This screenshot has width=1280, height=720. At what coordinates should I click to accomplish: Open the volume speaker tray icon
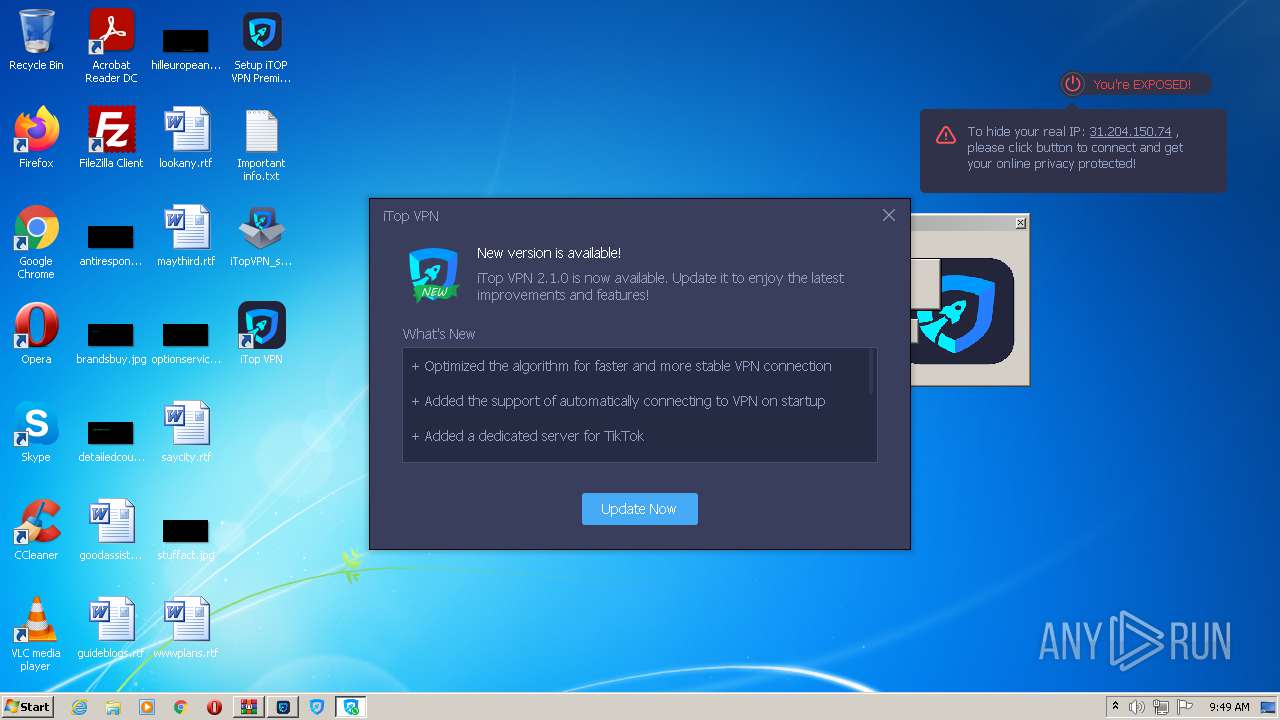pos(1137,707)
